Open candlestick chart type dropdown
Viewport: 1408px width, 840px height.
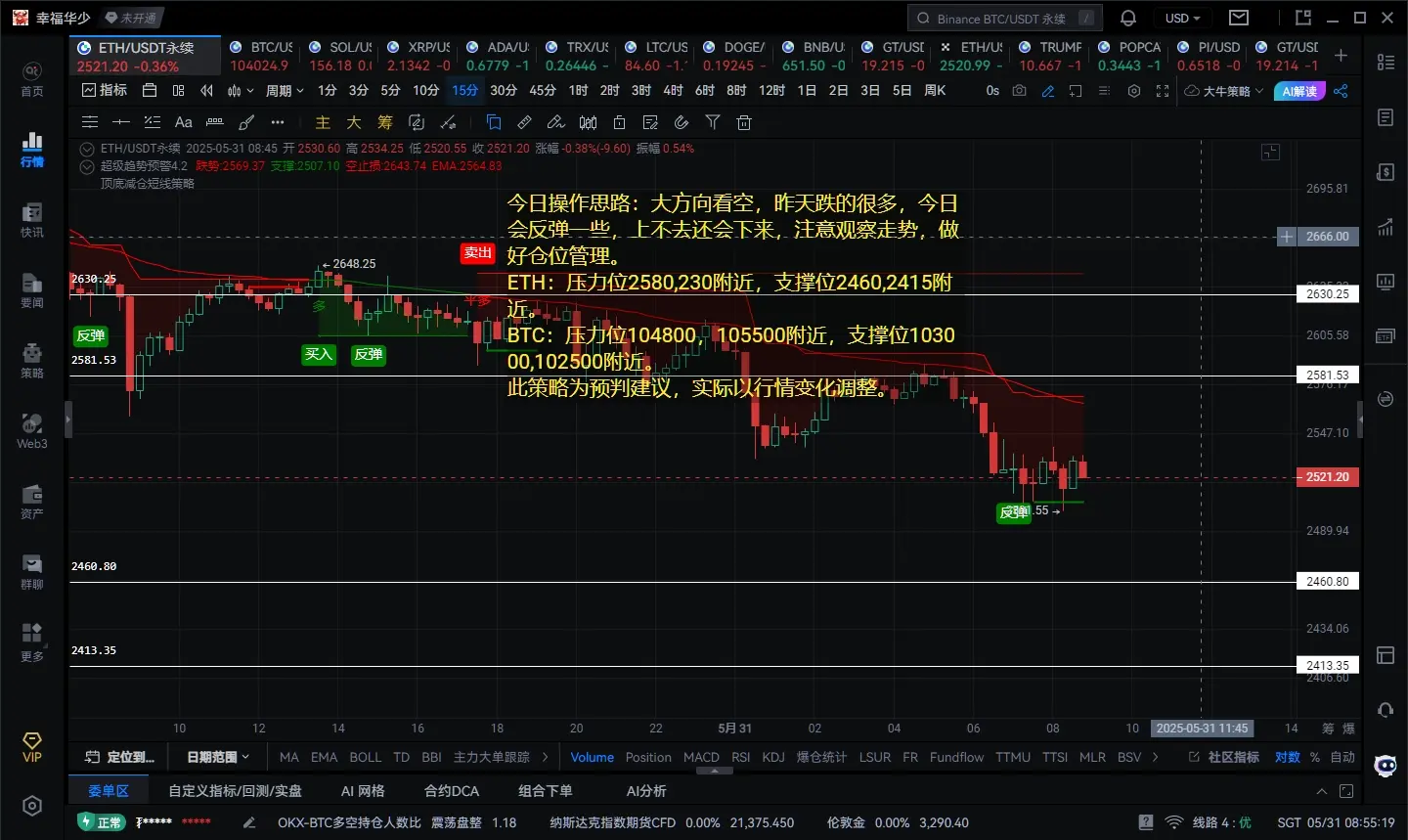point(241,91)
